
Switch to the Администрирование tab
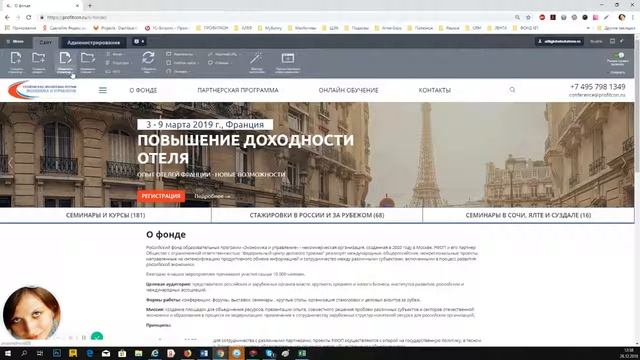(93, 42)
